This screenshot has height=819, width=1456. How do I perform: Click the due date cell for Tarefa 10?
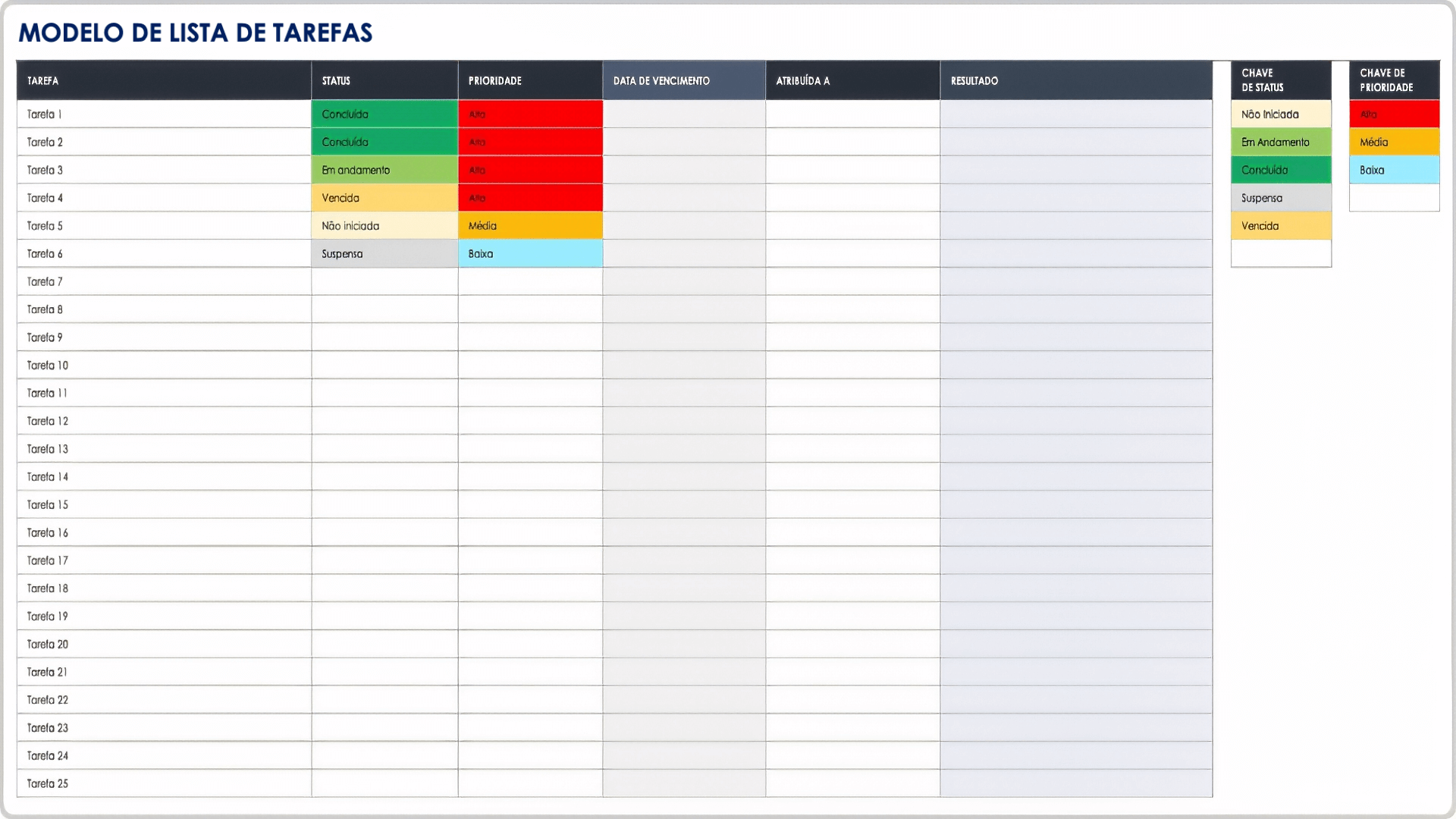coord(684,365)
